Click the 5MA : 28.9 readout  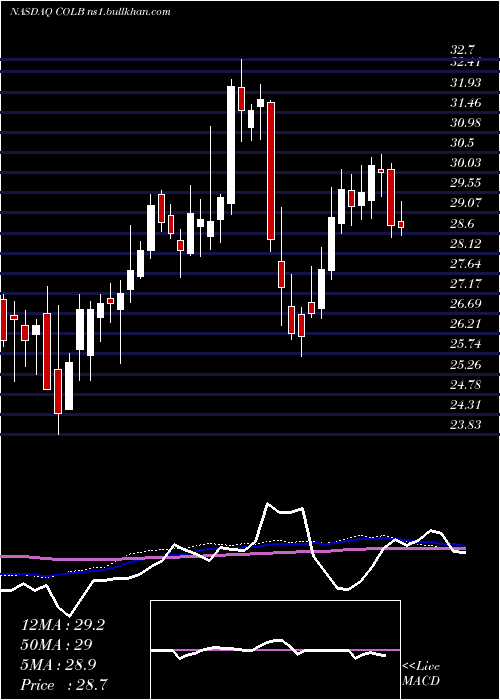point(60,665)
